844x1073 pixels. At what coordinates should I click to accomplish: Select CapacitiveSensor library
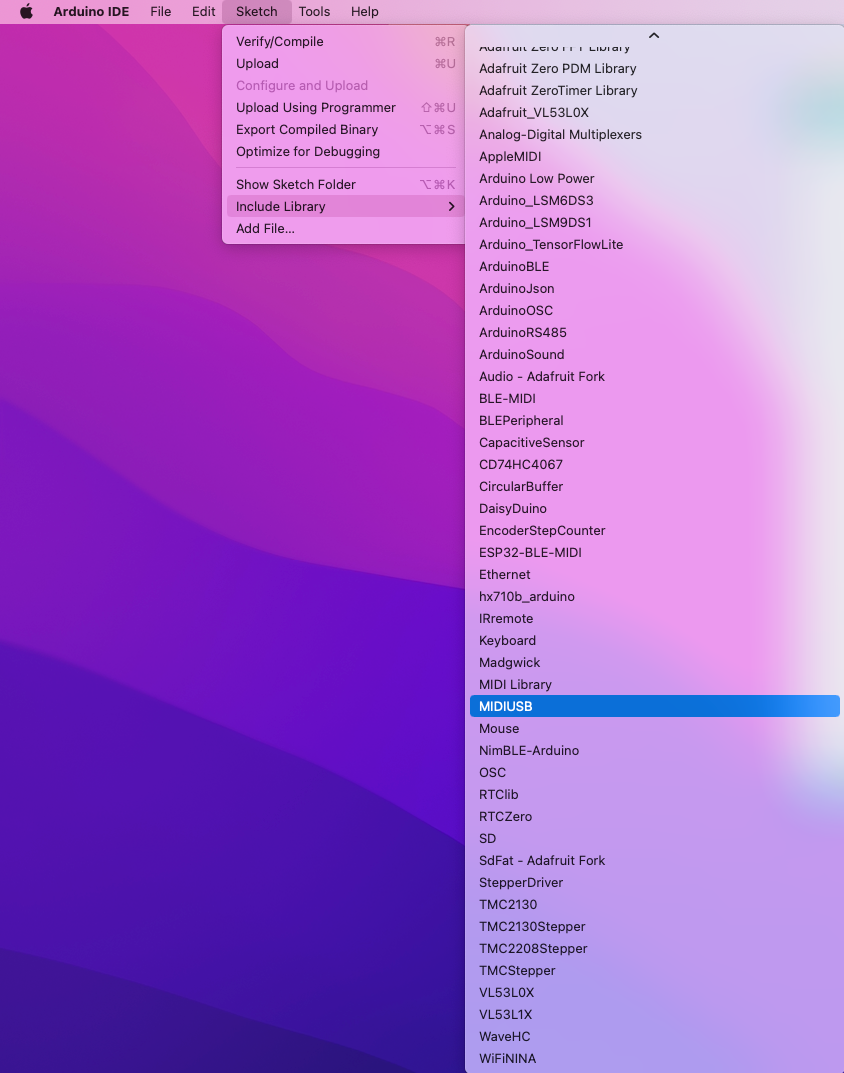click(x=655, y=442)
